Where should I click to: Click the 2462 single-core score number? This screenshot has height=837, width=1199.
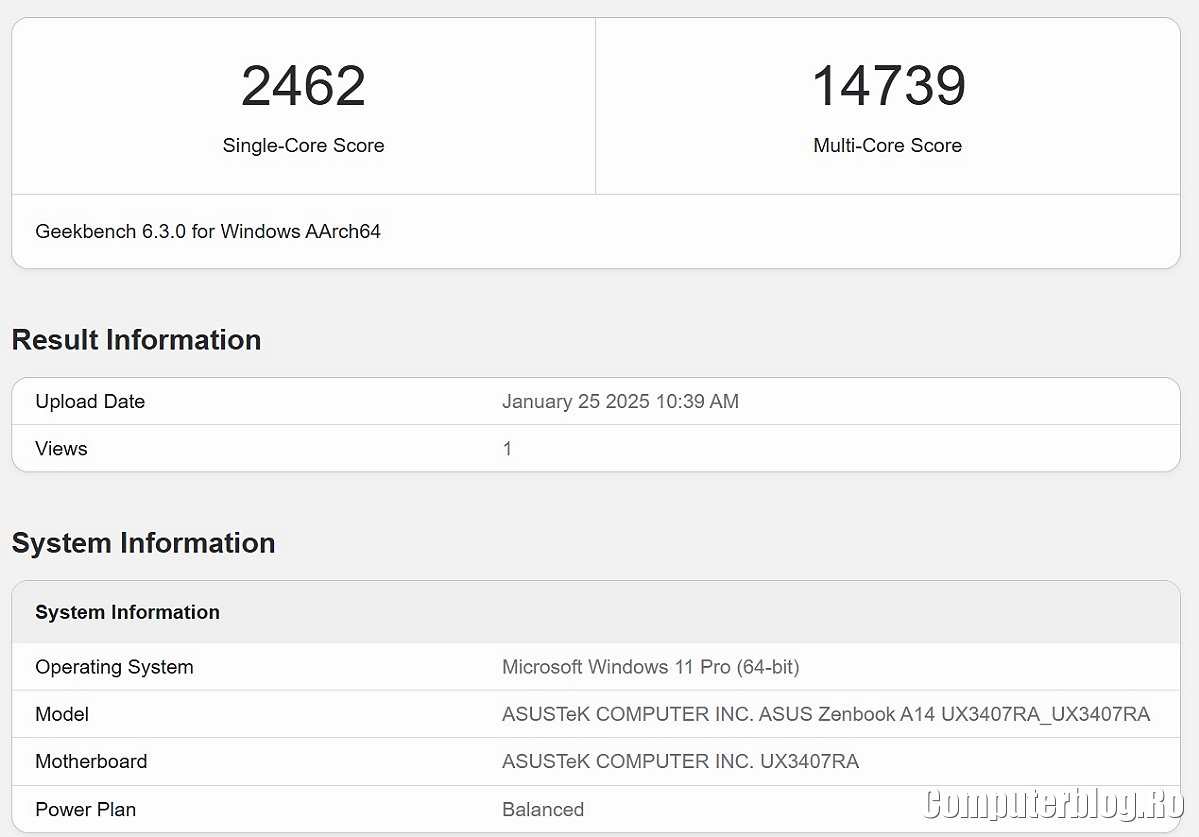click(303, 86)
